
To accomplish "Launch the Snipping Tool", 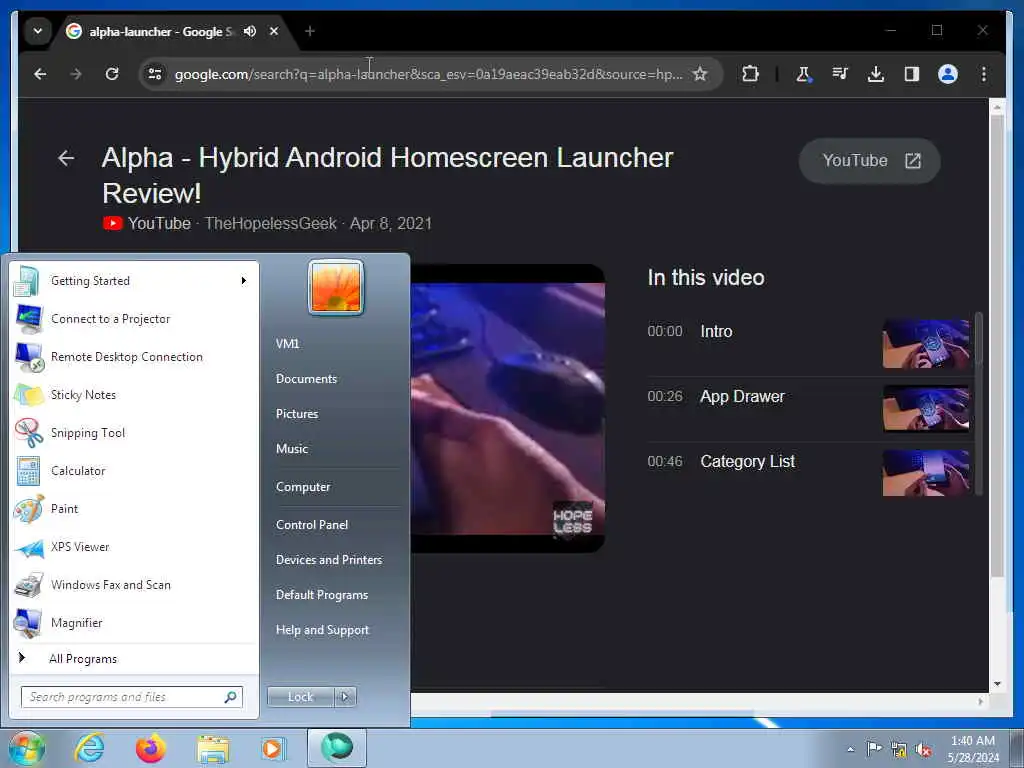I will (135, 432).
